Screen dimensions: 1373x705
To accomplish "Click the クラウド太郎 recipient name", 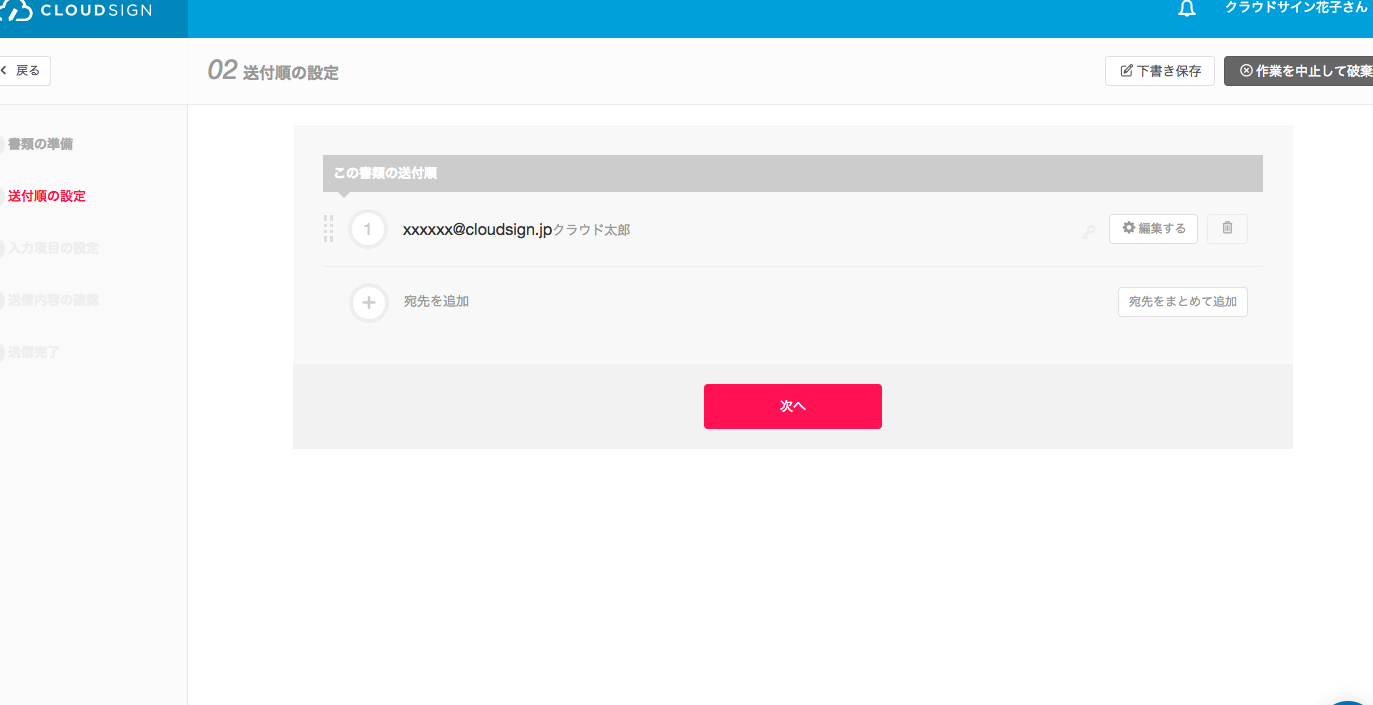I will 592,230.
